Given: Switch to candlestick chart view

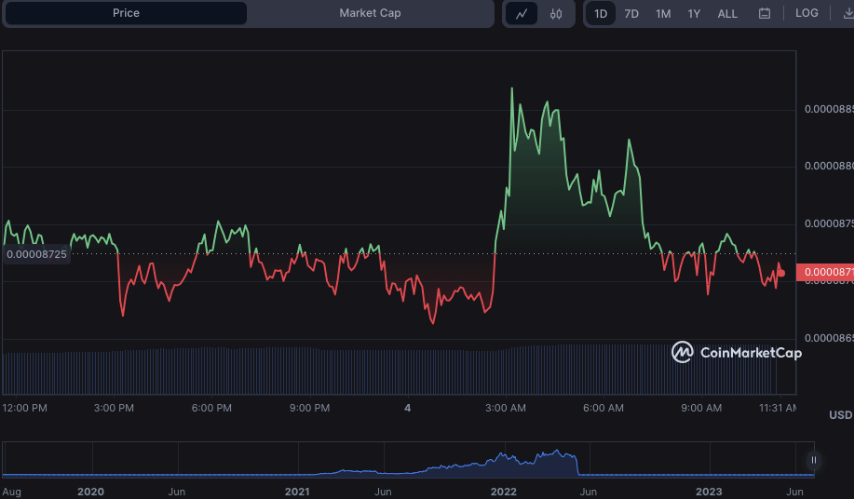Looking at the screenshot, I should 556,14.
